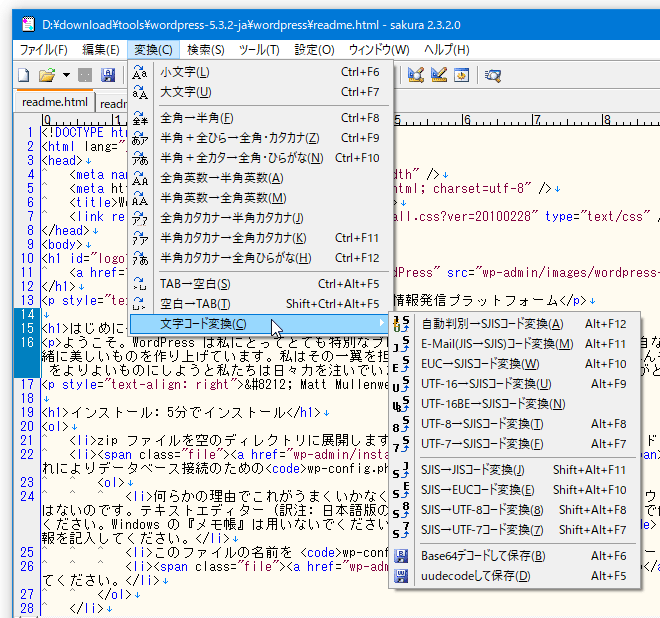The height and width of the screenshot is (618, 660).
Task: Select E-Mail(JIS→SJIS)コード変換(M)
Action: click(x=514, y=344)
